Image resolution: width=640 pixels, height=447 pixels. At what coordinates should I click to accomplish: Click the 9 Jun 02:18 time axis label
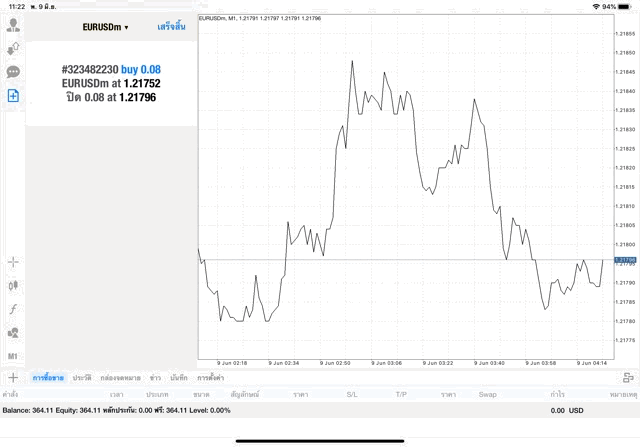tap(232, 363)
